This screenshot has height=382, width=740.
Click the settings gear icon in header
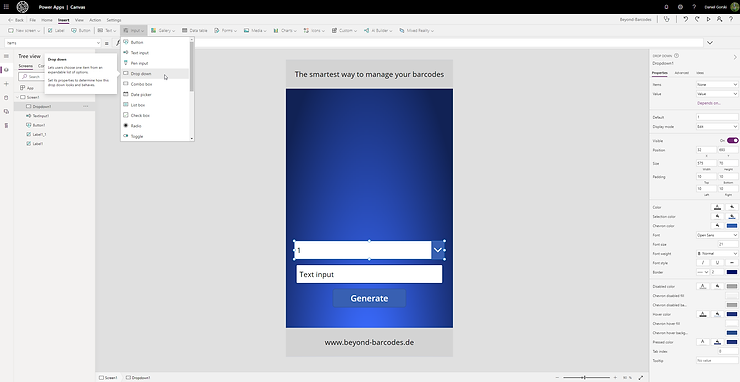click(680, 7)
